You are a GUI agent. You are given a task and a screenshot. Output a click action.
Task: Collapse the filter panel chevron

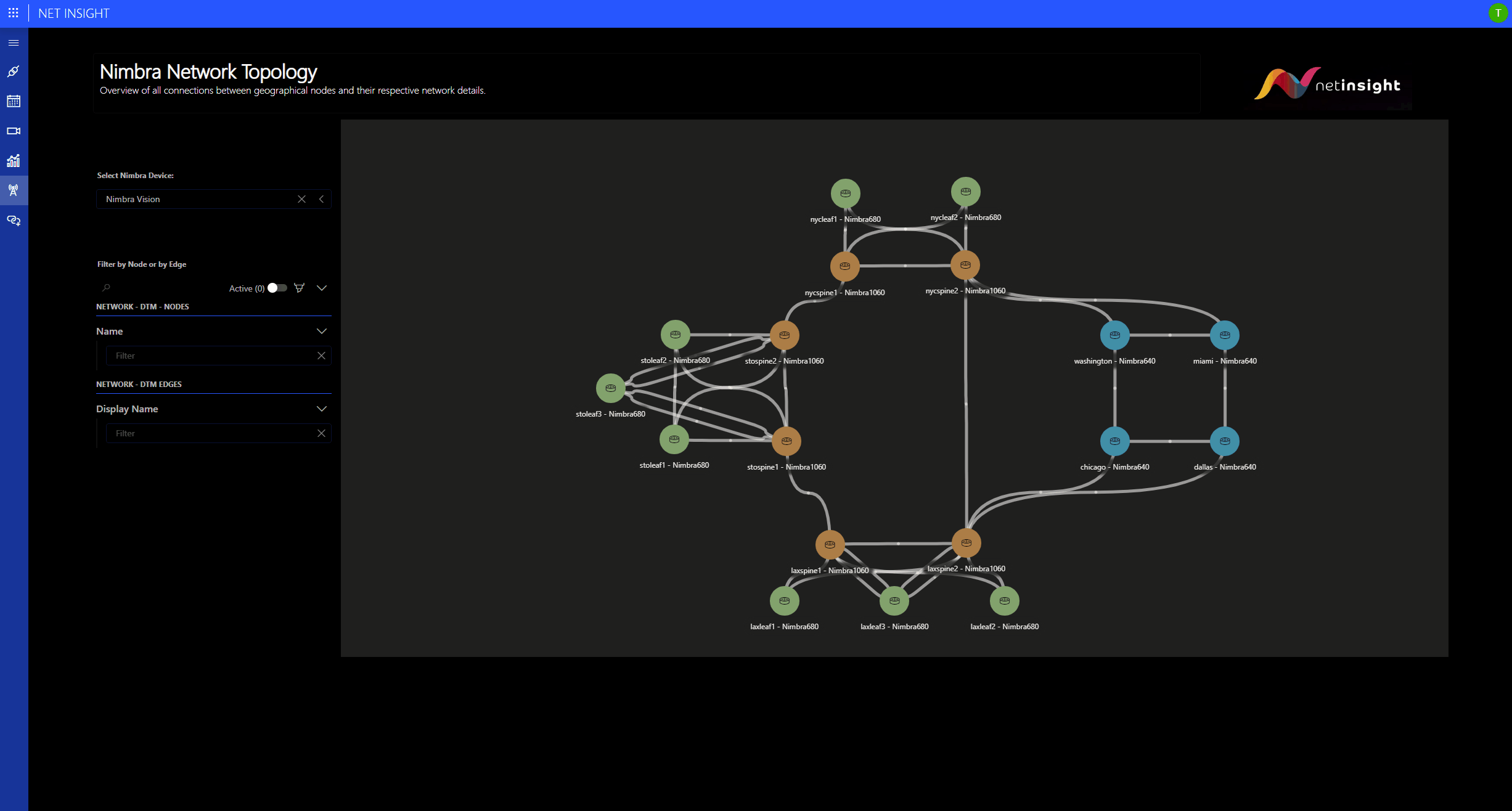(322, 288)
